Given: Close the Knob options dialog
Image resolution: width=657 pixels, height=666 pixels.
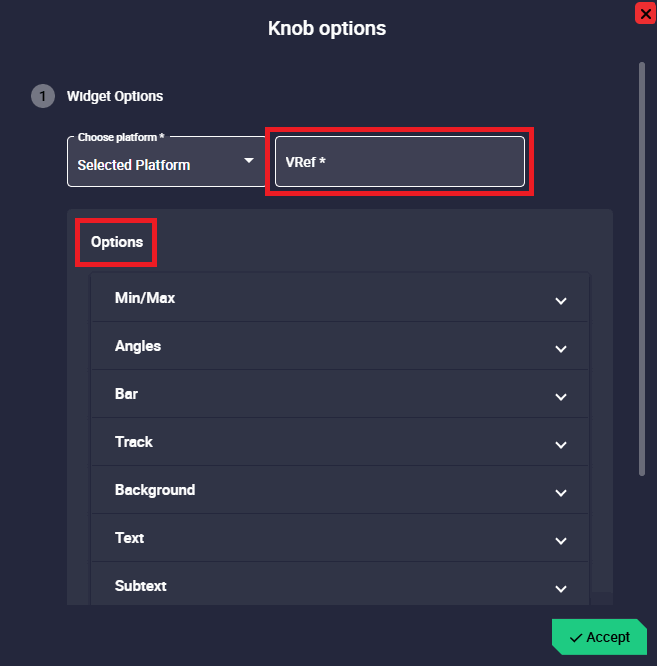Looking at the screenshot, I should click(645, 13).
